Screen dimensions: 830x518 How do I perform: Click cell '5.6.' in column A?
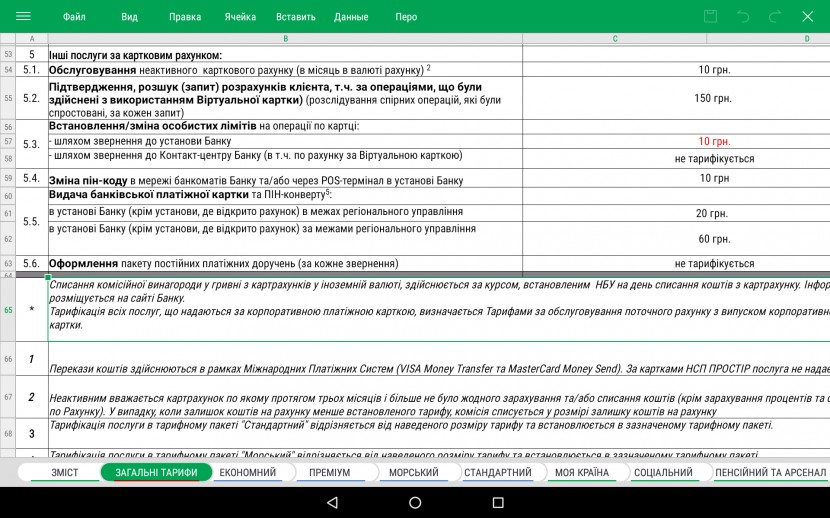pos(32,263)
